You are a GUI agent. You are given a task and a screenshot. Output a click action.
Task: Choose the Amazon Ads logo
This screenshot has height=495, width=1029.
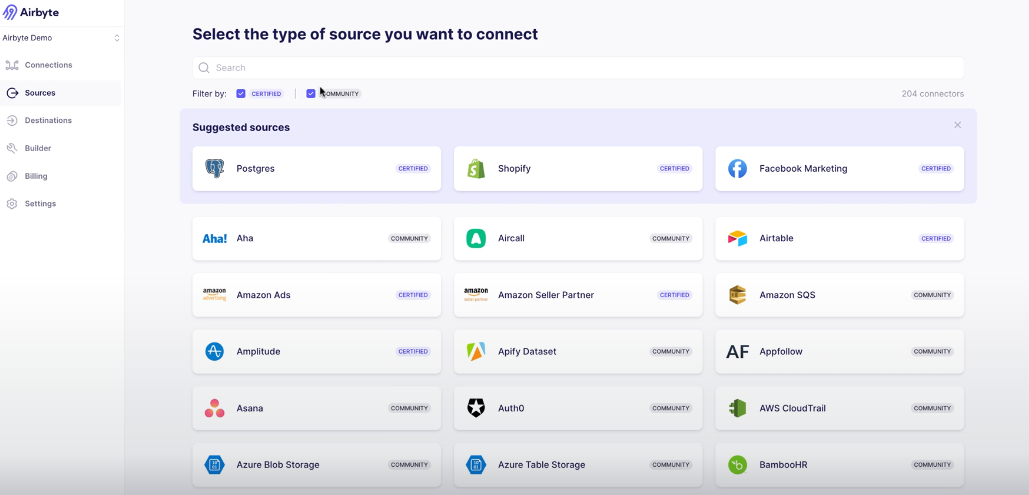click(215, 295)
